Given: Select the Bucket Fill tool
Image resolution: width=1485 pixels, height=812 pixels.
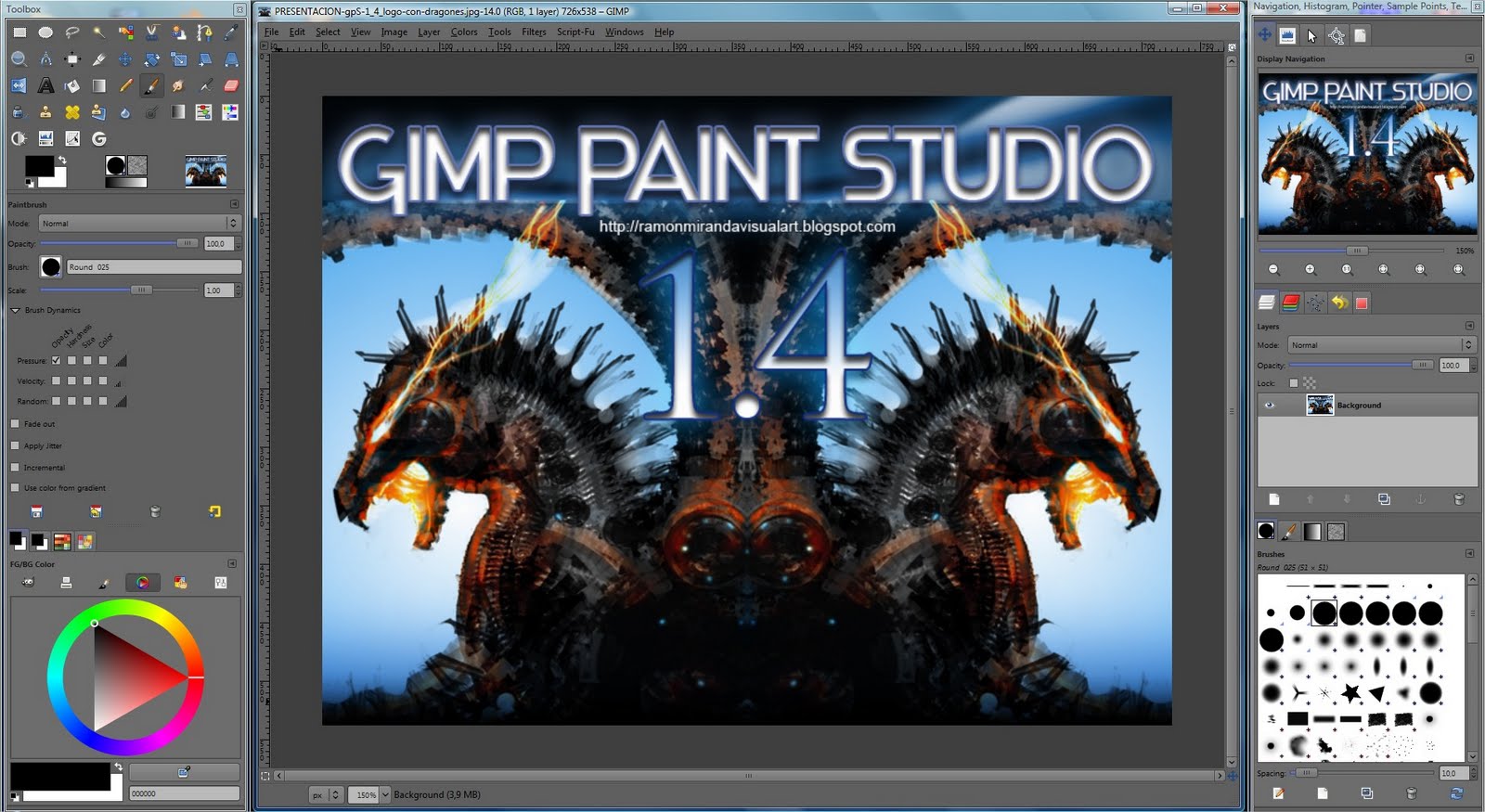Looking at the screenshot, I should point(72,85).
